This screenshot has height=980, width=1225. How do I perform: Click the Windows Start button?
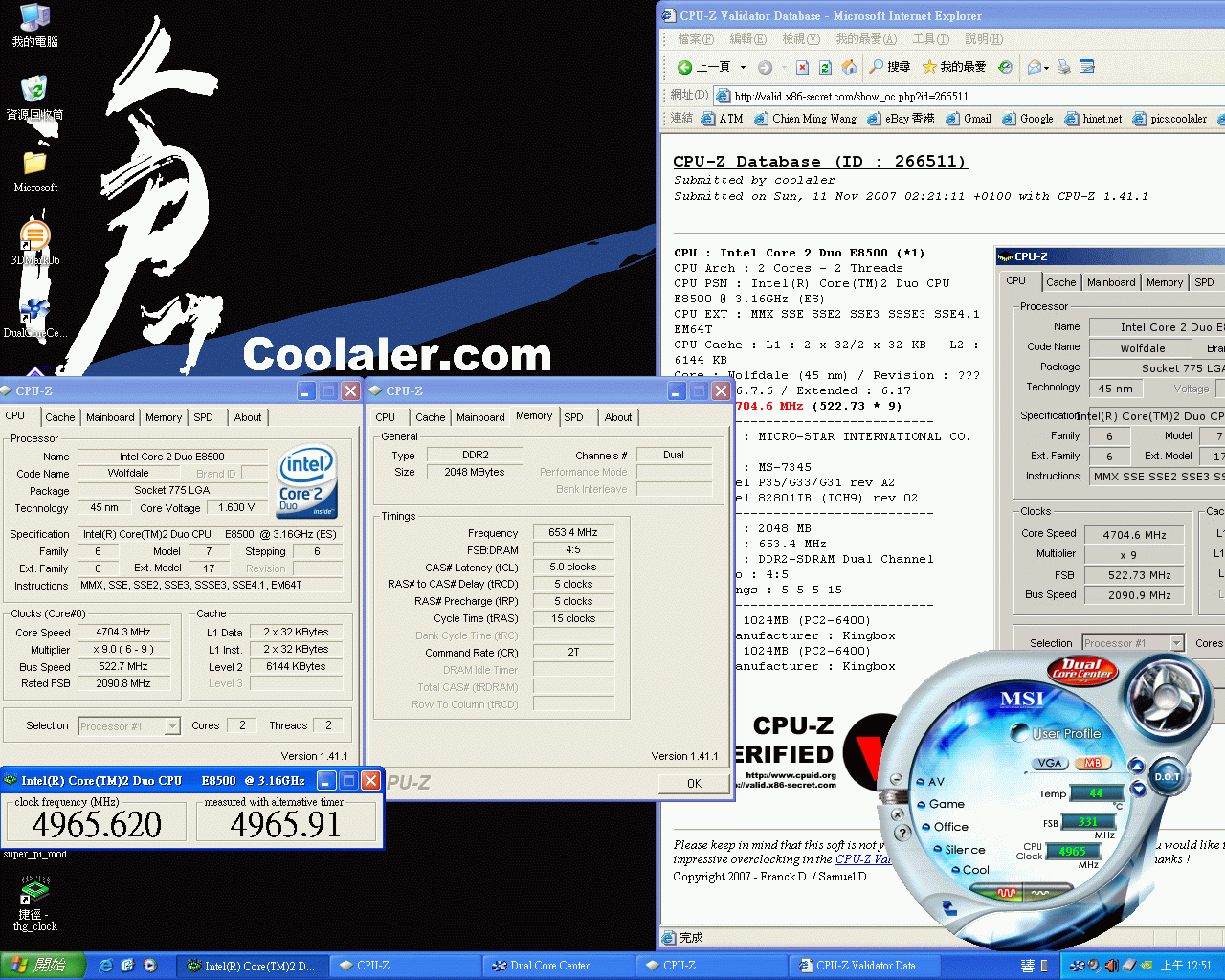pos(42,966)
